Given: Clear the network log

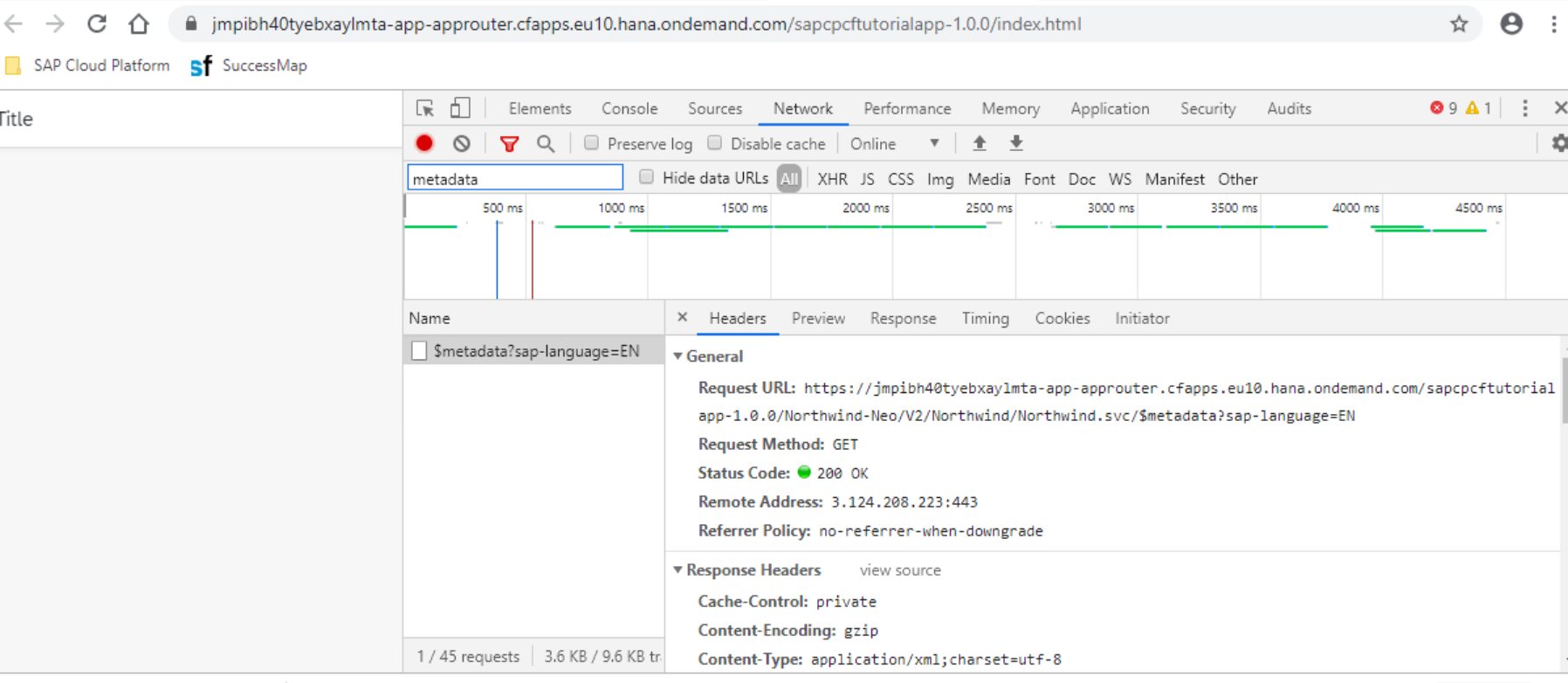Looking at the screenshot, I should click(462, 143).
